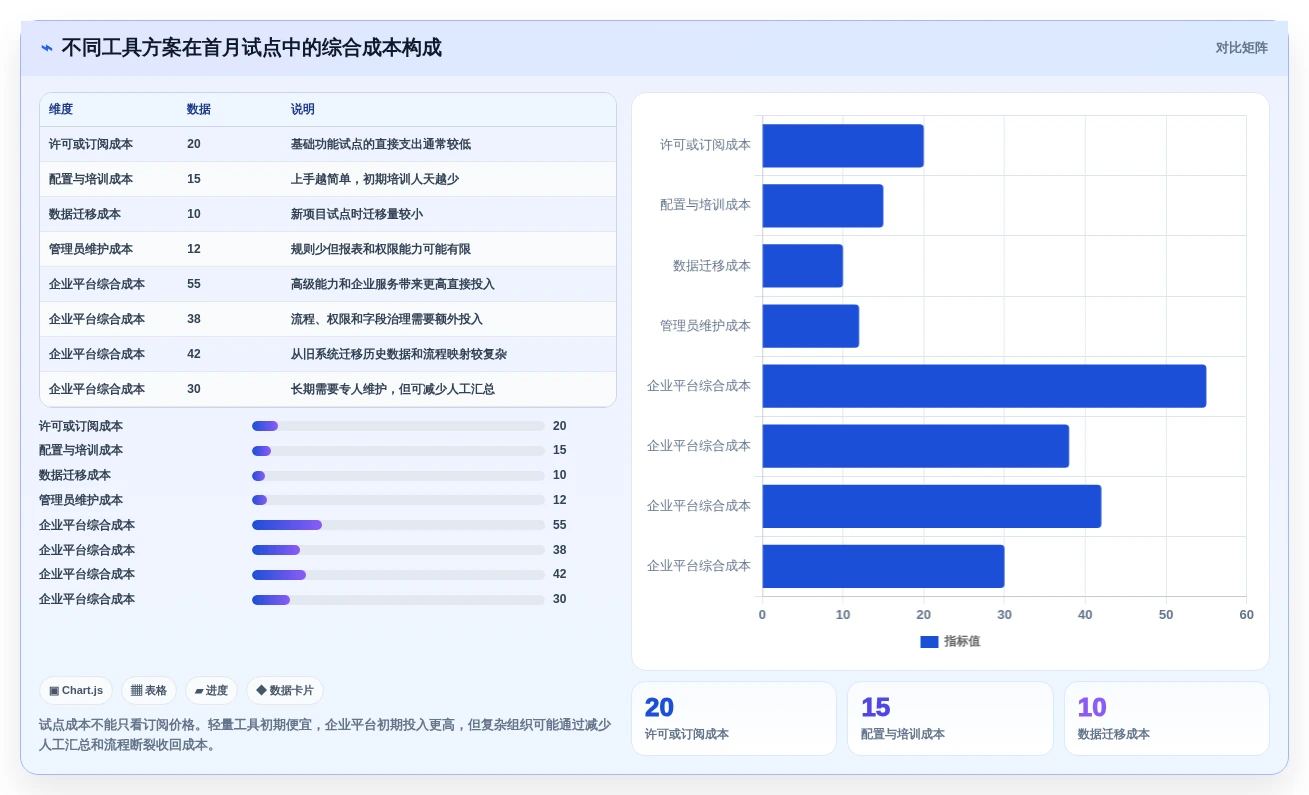Click chart axis label 数据迁移成本
The height and width of the screenshot is (795, 1309).
click(711, 266)
